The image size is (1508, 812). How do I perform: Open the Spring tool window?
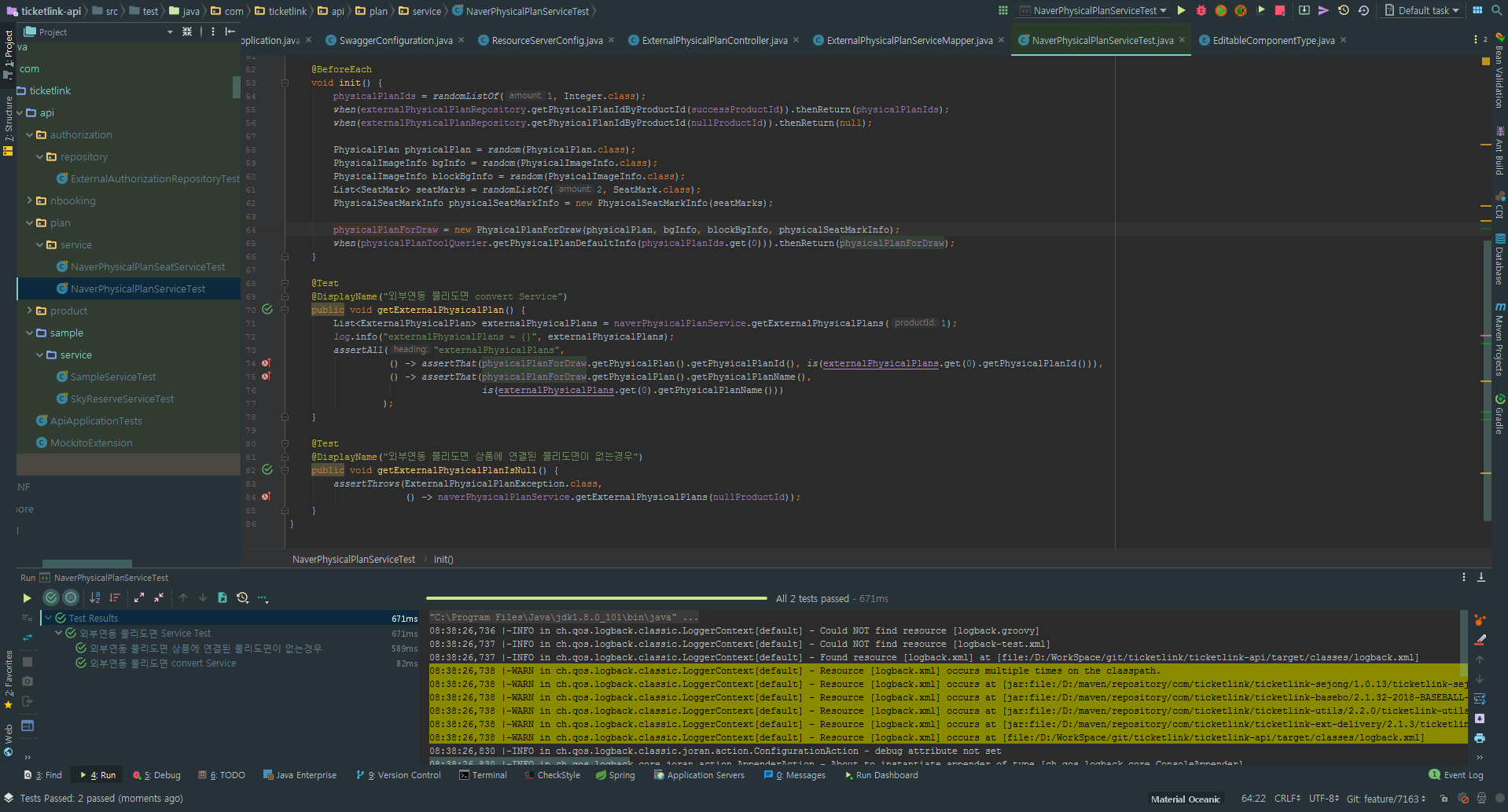coord(616,775)
